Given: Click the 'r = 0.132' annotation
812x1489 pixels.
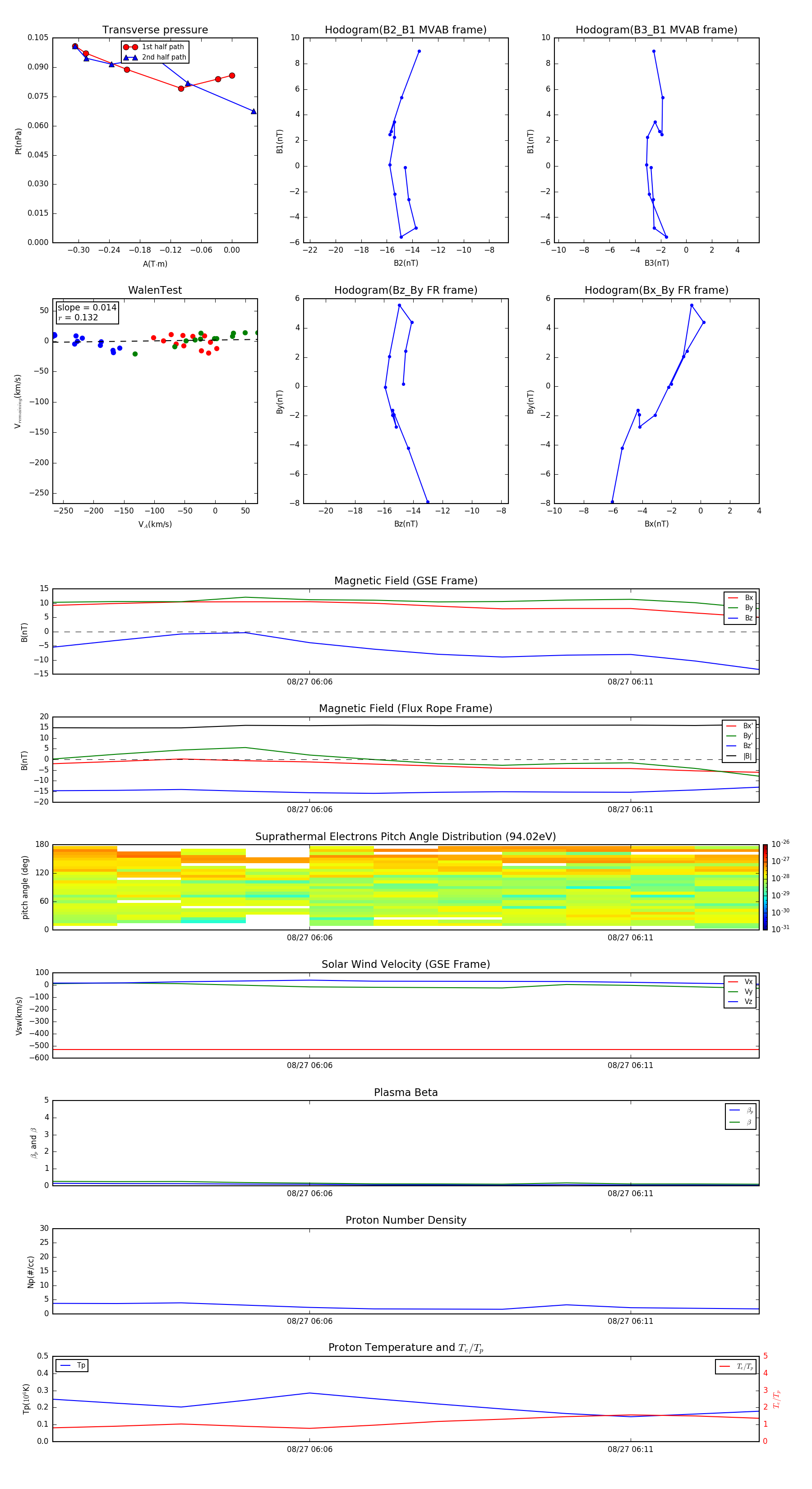Looking at the screenshot, I should 78,317.
